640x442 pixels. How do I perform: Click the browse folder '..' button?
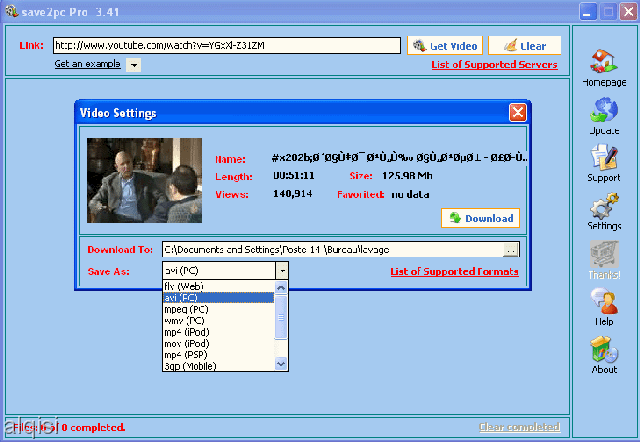[x=511, y=250]
